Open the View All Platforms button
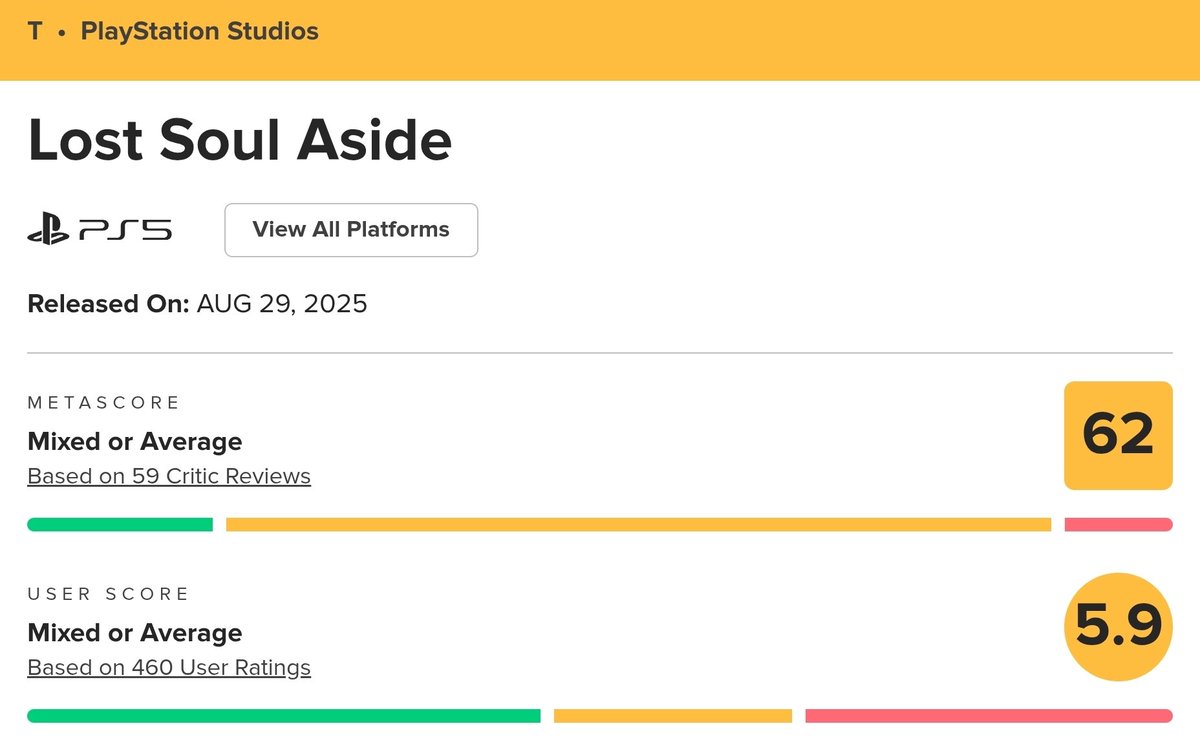Screen dimensions: 1200x746 coord(351,230)
